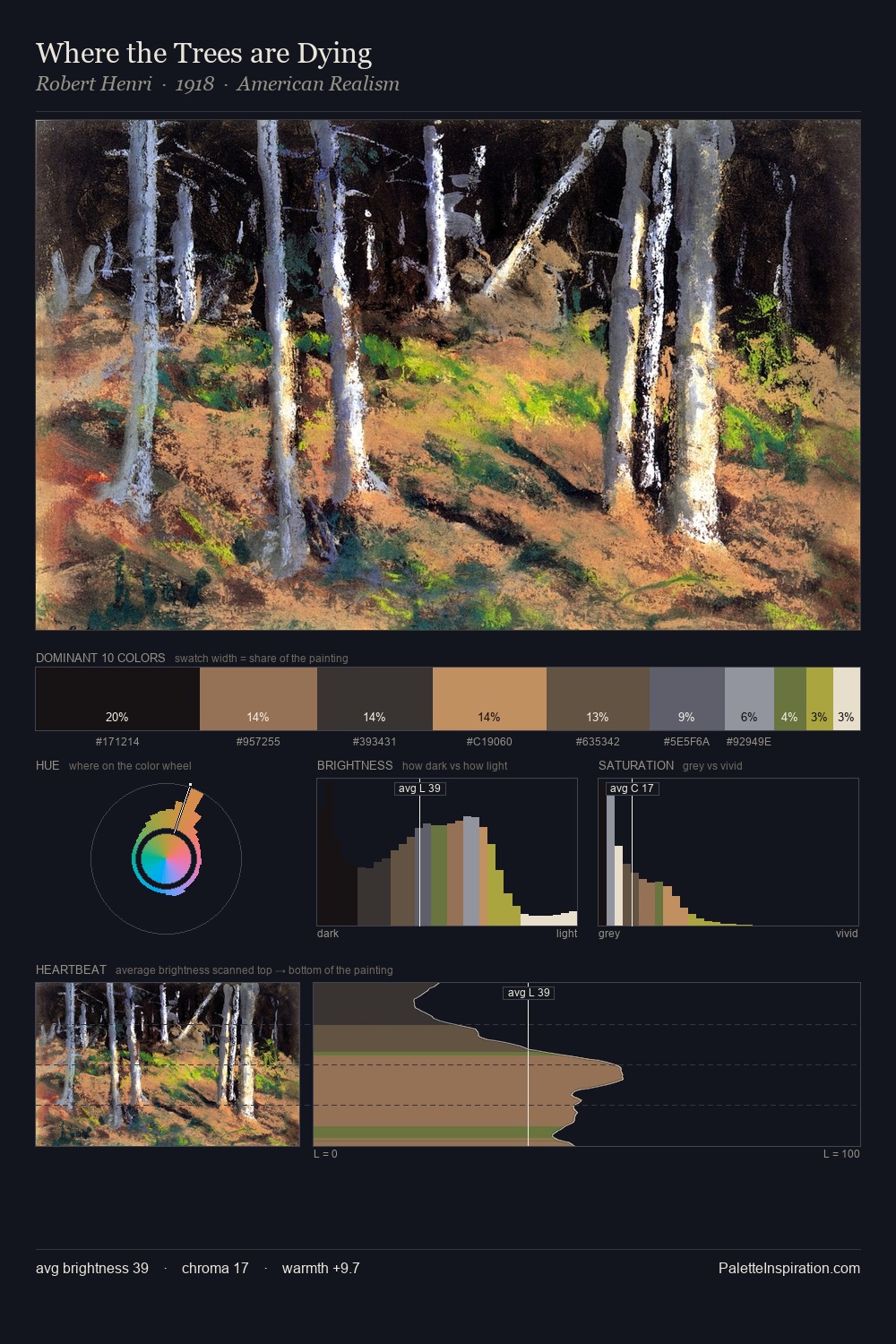The image size is (896, 1344).
Task: Choose the #C19060 tan swatch
Action: pyautogui.click(x=489, y=699)
